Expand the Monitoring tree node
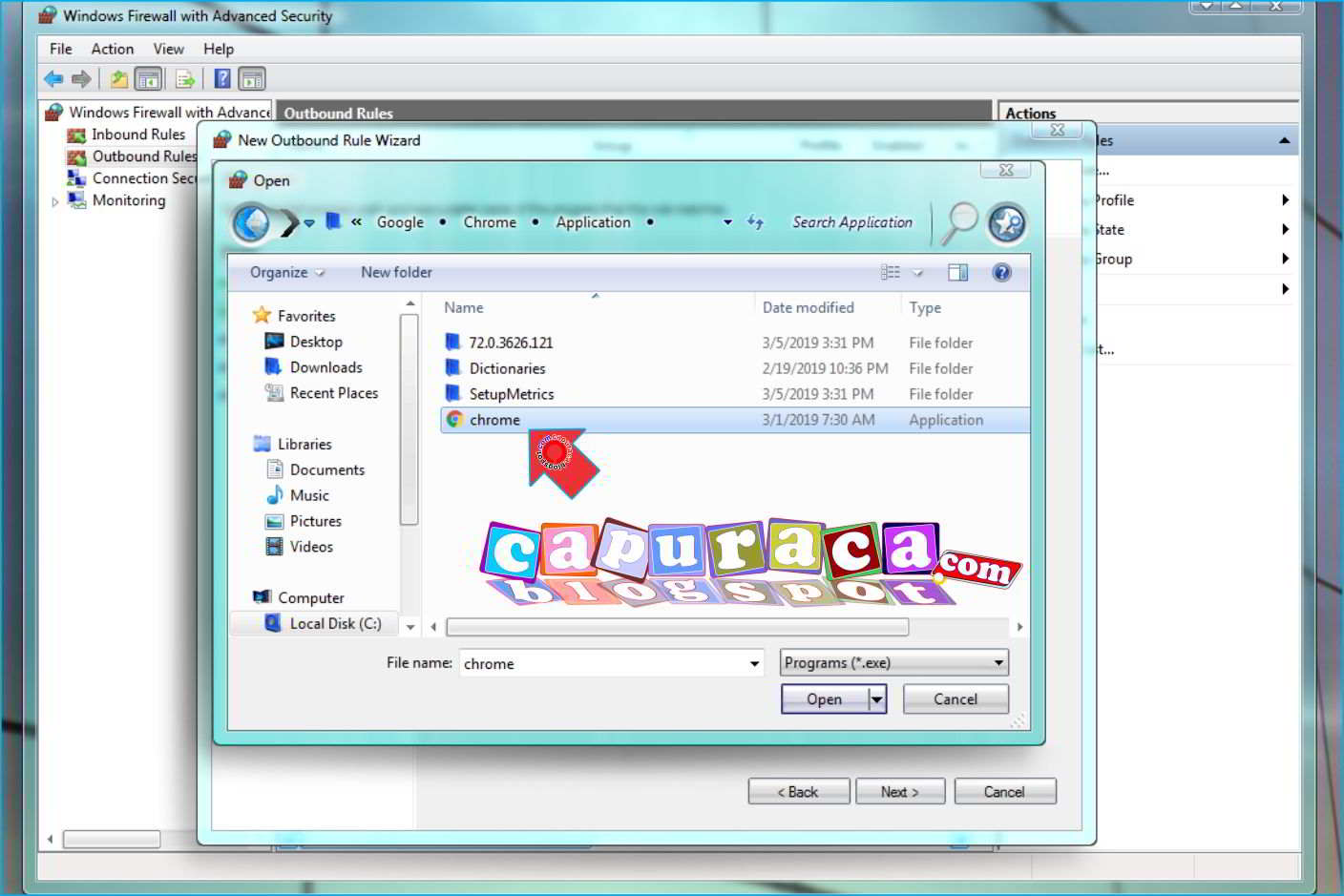Image resolution: width=1344 pixels, height=896 pixels. (x=55, y=201)
